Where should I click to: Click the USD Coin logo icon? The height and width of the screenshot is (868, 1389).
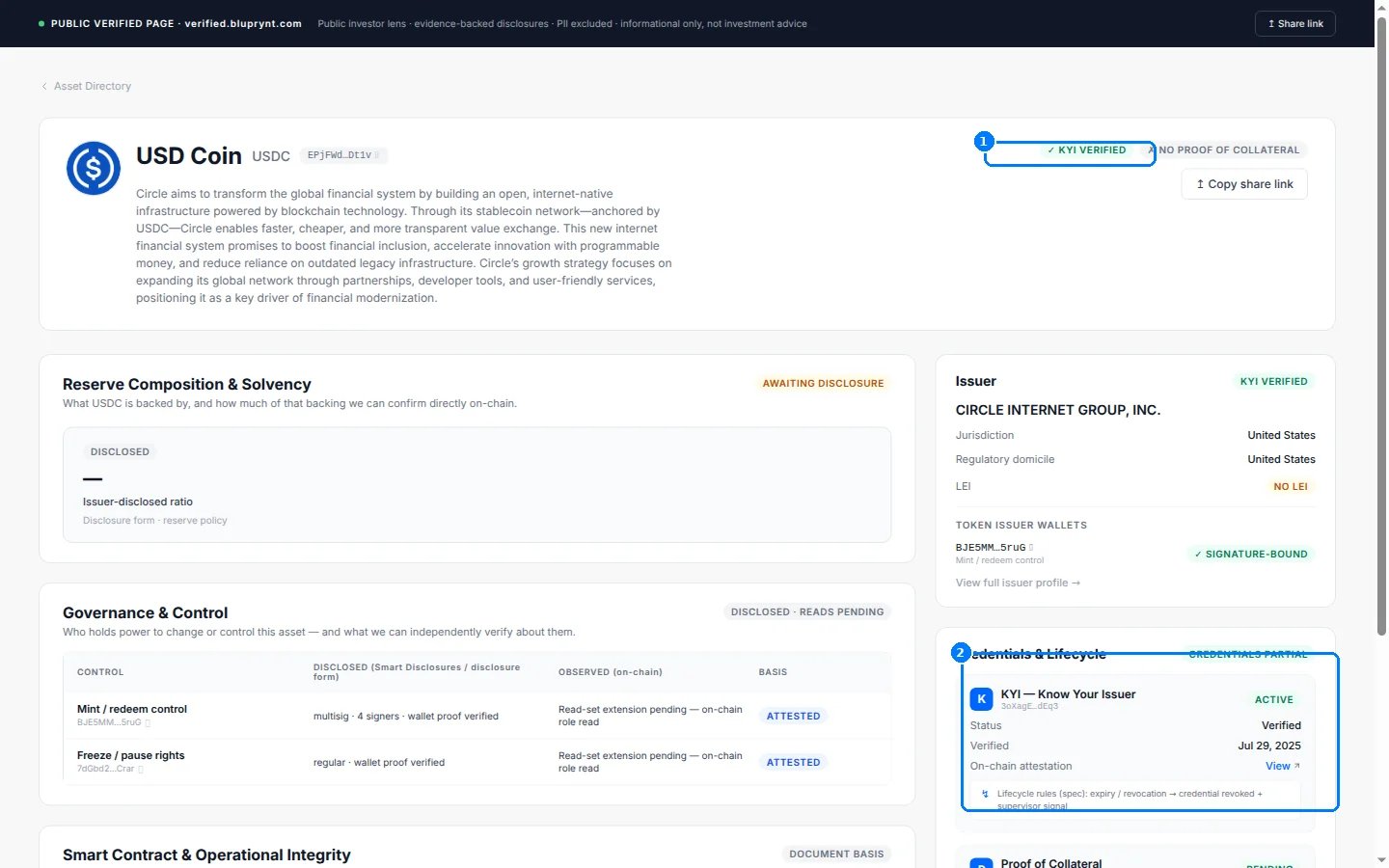pos(94,168)
